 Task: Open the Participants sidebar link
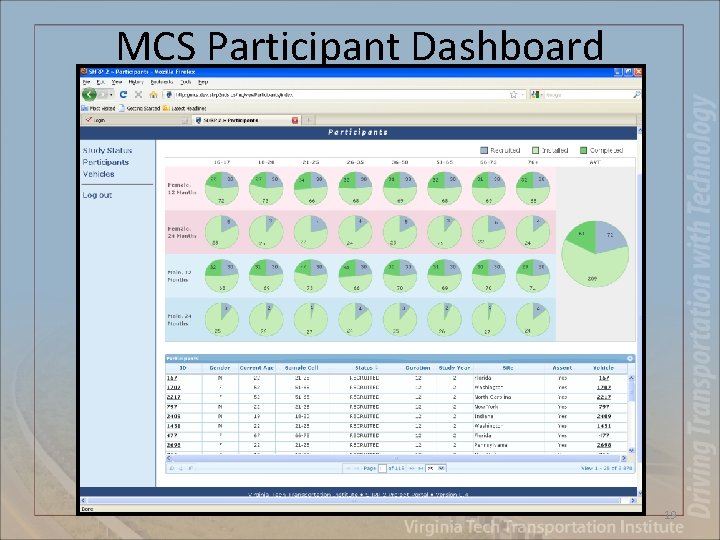tap(106, 163)
